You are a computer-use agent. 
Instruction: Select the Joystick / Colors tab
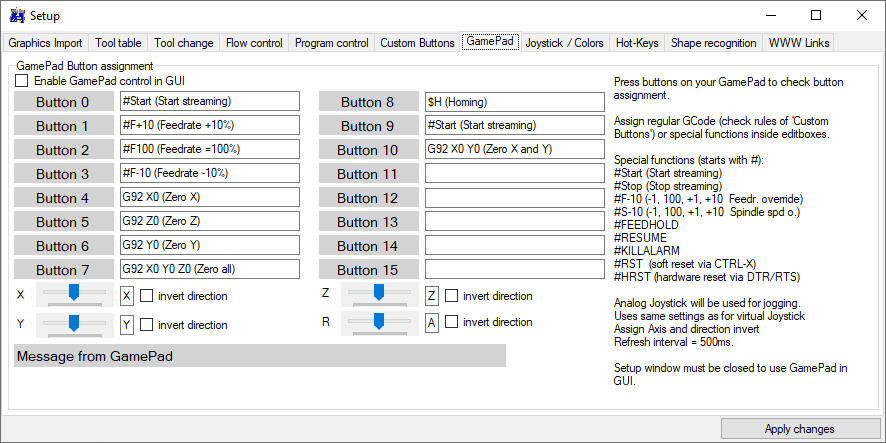coord(564,43)
